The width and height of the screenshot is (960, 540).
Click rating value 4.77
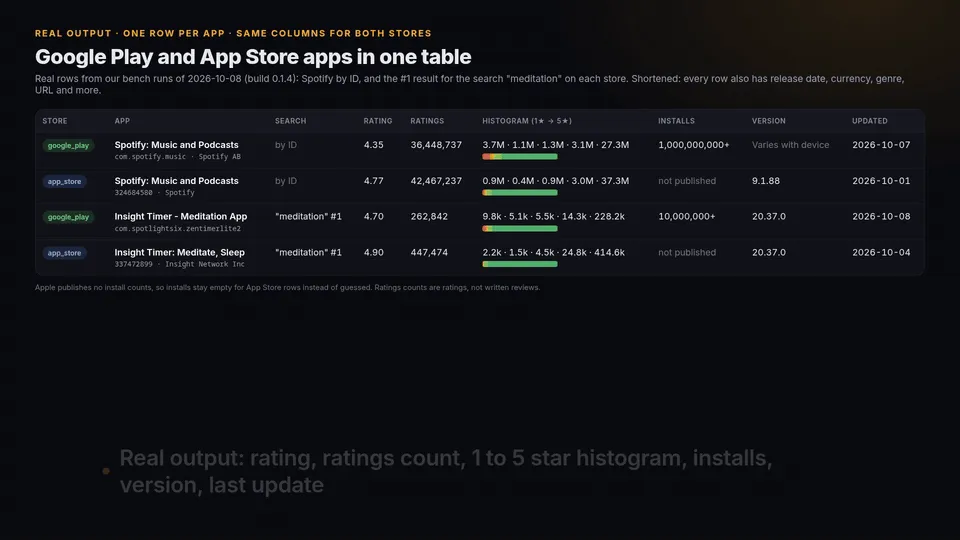(x=373, y=181)
